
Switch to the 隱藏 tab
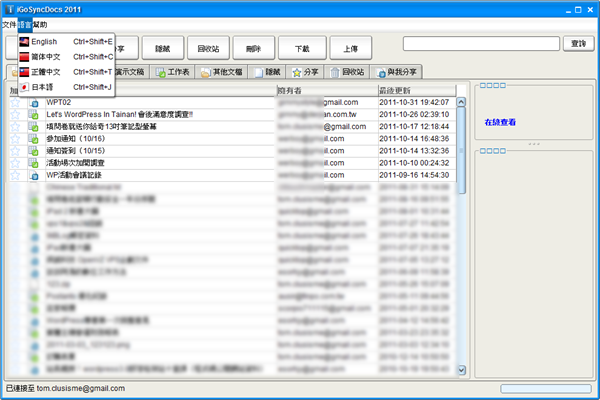(x=267, y=72)
